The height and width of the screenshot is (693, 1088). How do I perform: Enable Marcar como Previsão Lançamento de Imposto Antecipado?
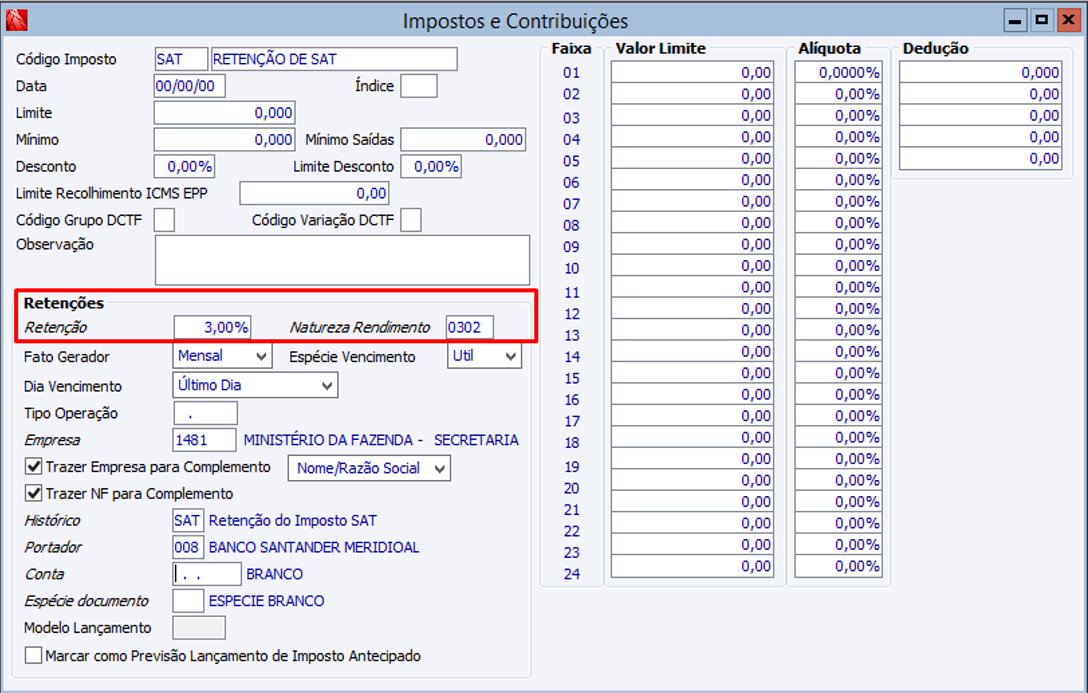click(x=33, y=655)
